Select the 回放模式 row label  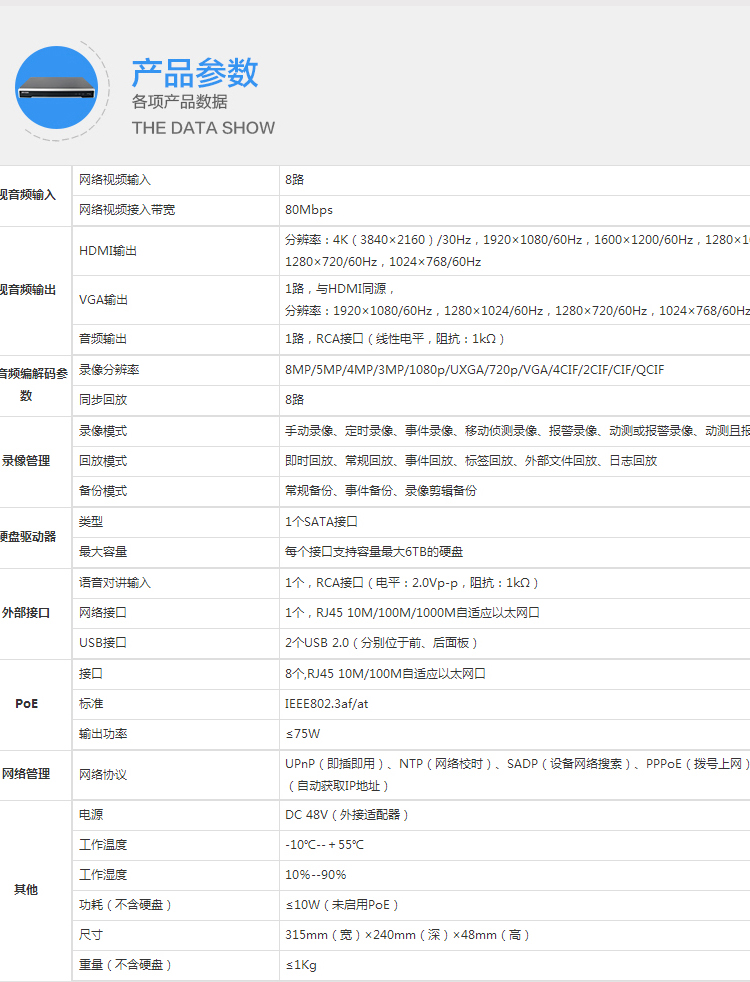[103, 461]
